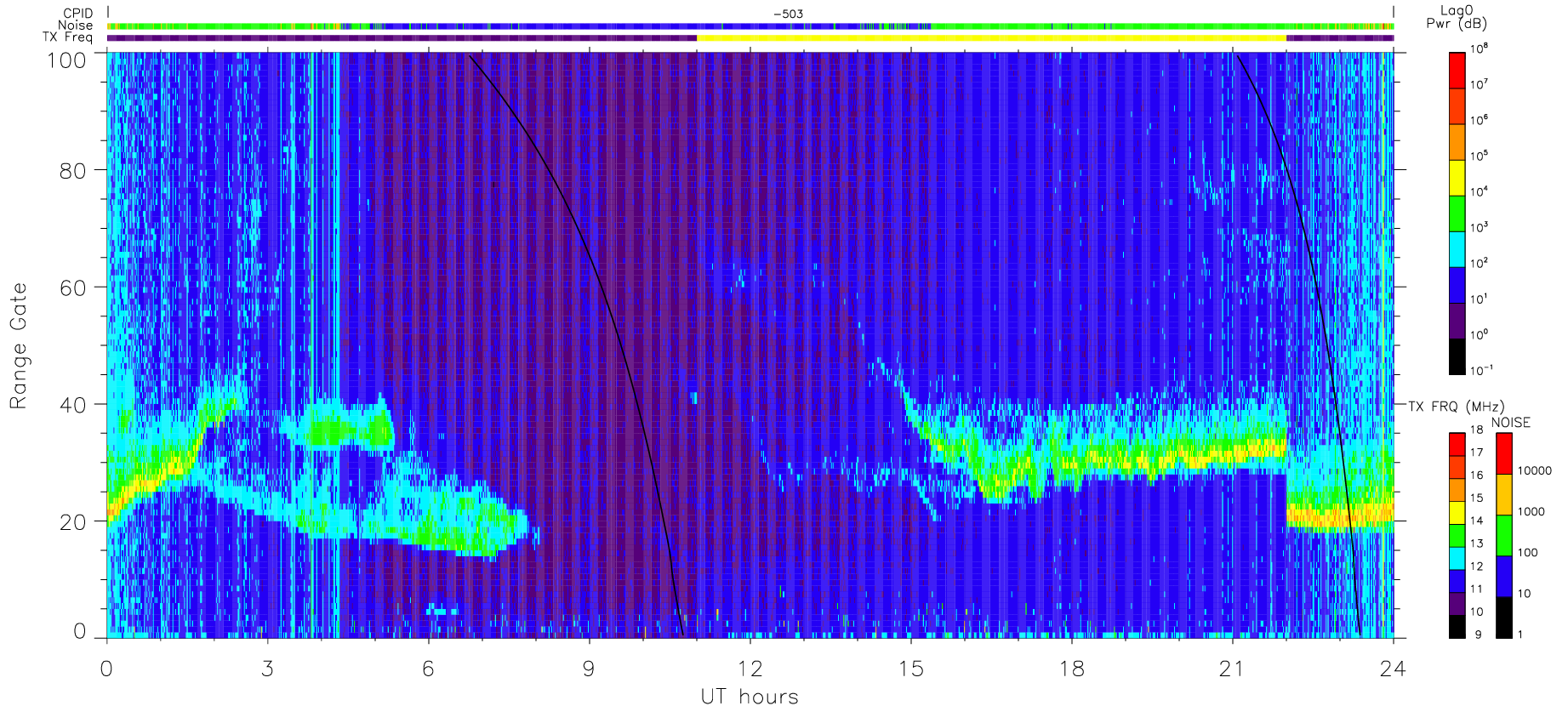This screenshot has height=723, width=1568.
Task: Click the CPID label at top left
Action: coord(78,14)
